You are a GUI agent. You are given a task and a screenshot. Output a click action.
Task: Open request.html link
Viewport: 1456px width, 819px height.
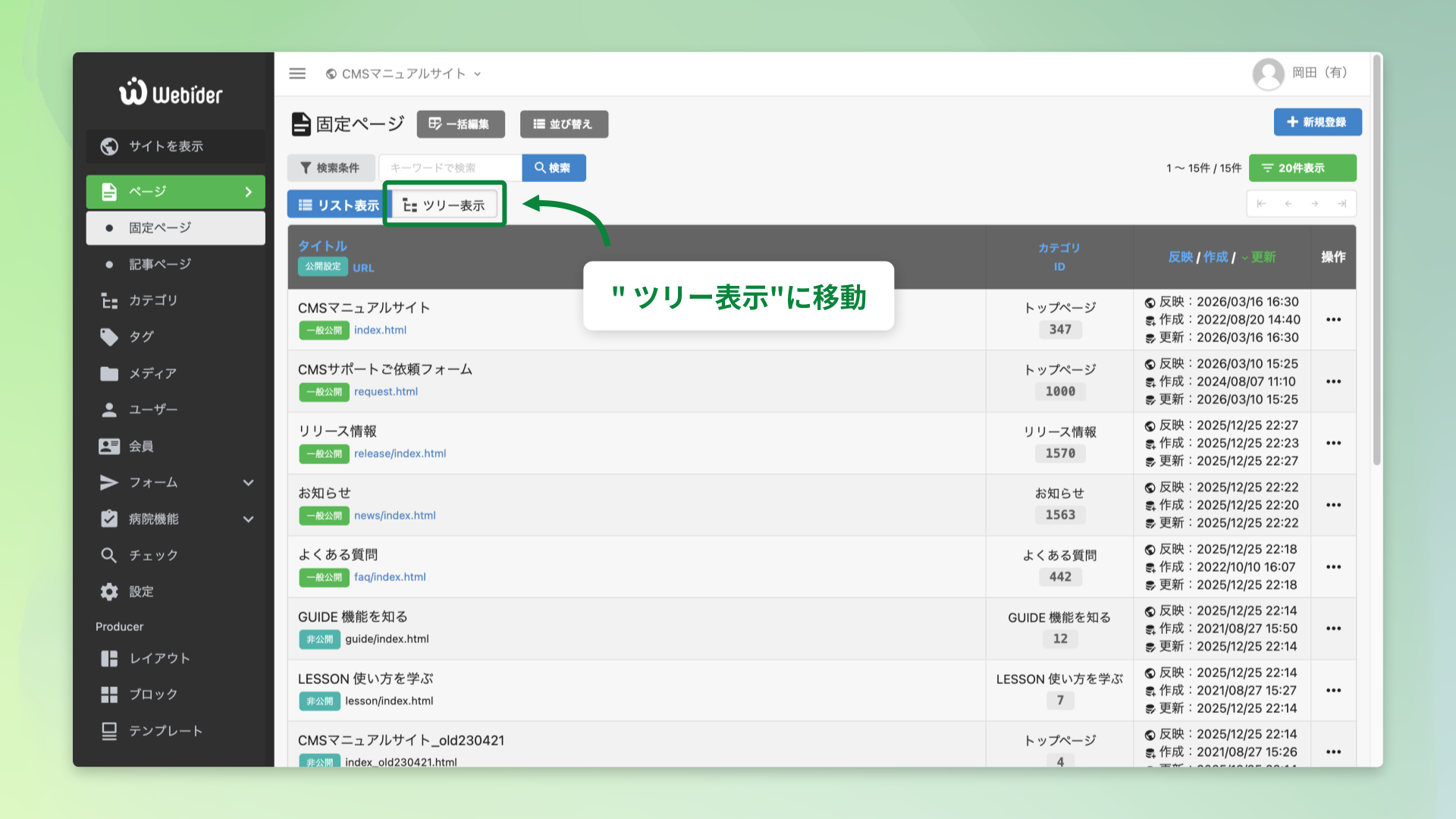(x=386, y=391)
